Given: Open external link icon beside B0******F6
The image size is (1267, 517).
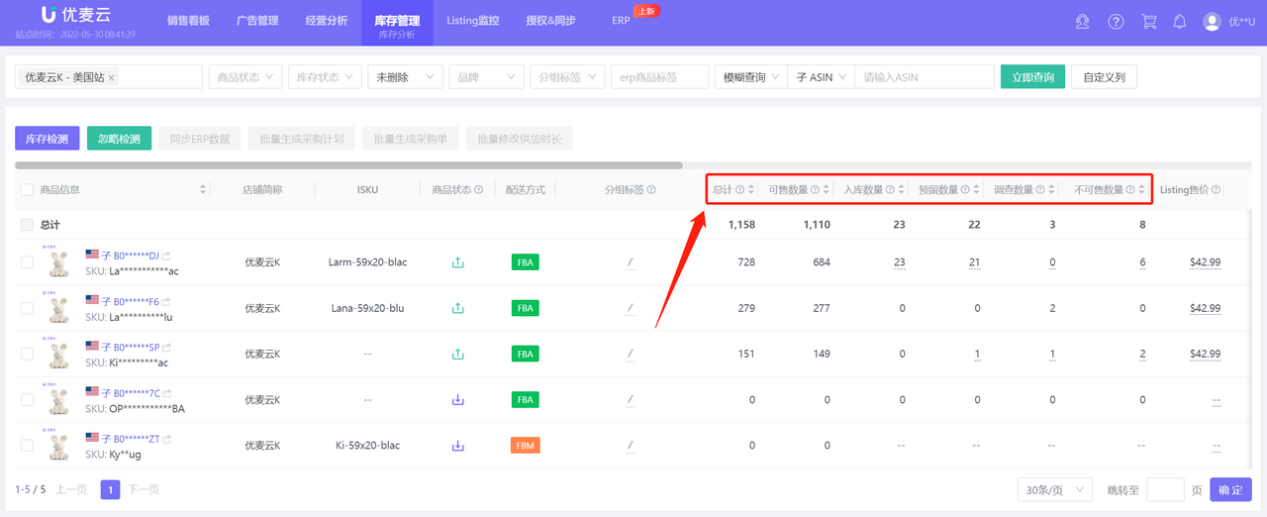Looking at the screenshot, I should pyautogui.click(x=167, y=301).
